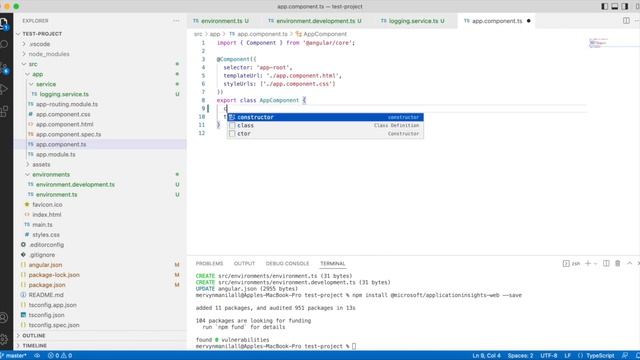Open app.module.ts file
Image resolution: width=640 pixels, height=360 pixels.
(x=100, y=154)
